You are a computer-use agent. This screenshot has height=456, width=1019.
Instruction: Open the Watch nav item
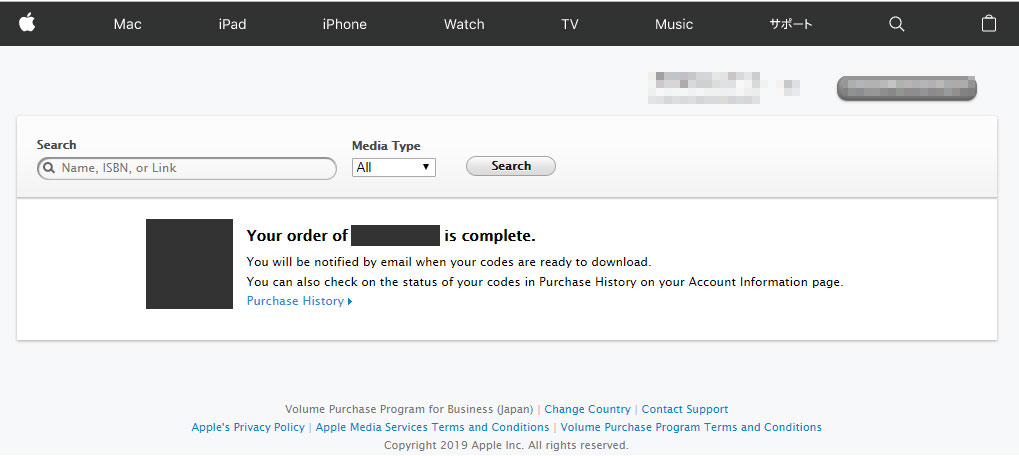[464, 24]
